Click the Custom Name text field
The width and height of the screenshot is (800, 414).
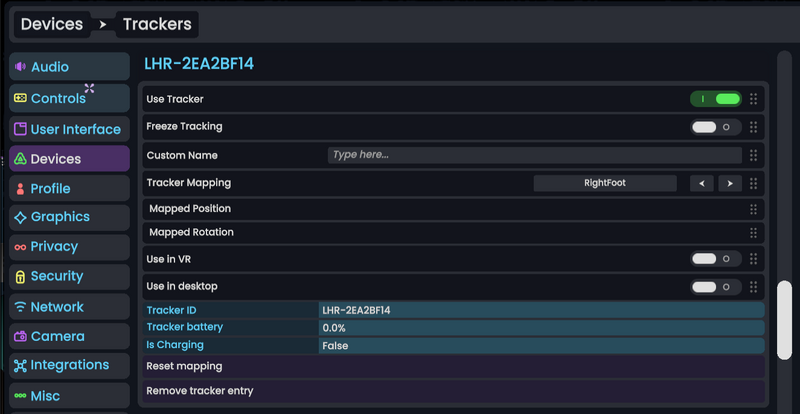[535, 155]
